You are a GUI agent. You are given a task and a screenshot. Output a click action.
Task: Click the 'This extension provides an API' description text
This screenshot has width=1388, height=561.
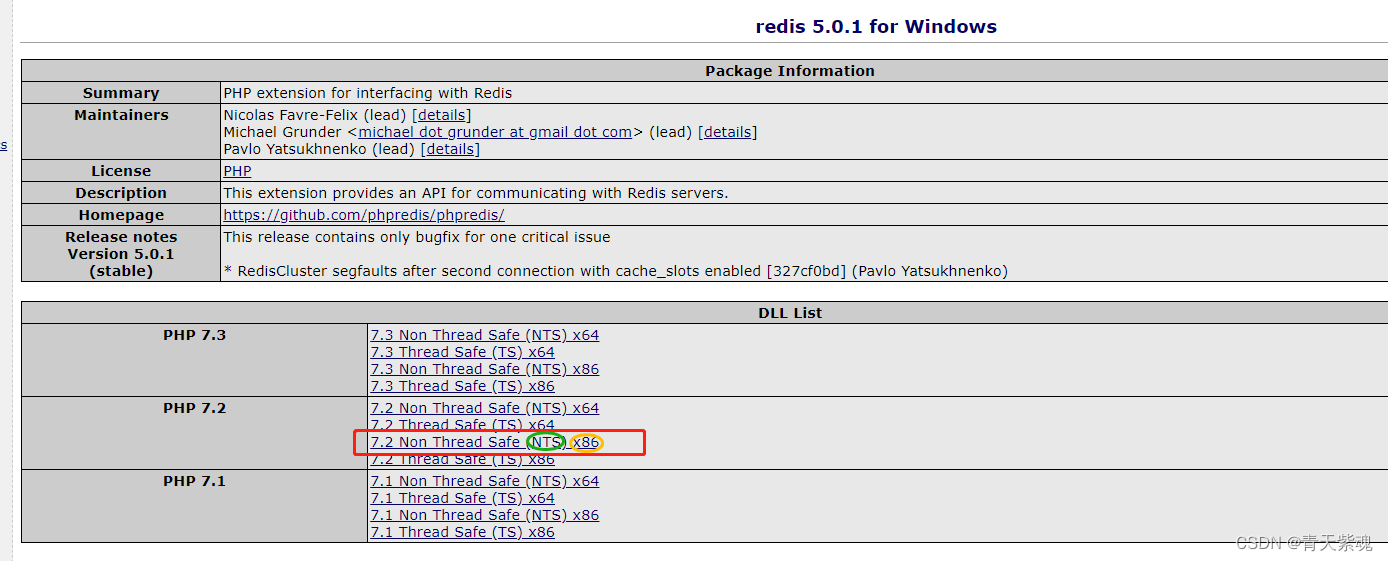tap(476, 193)
